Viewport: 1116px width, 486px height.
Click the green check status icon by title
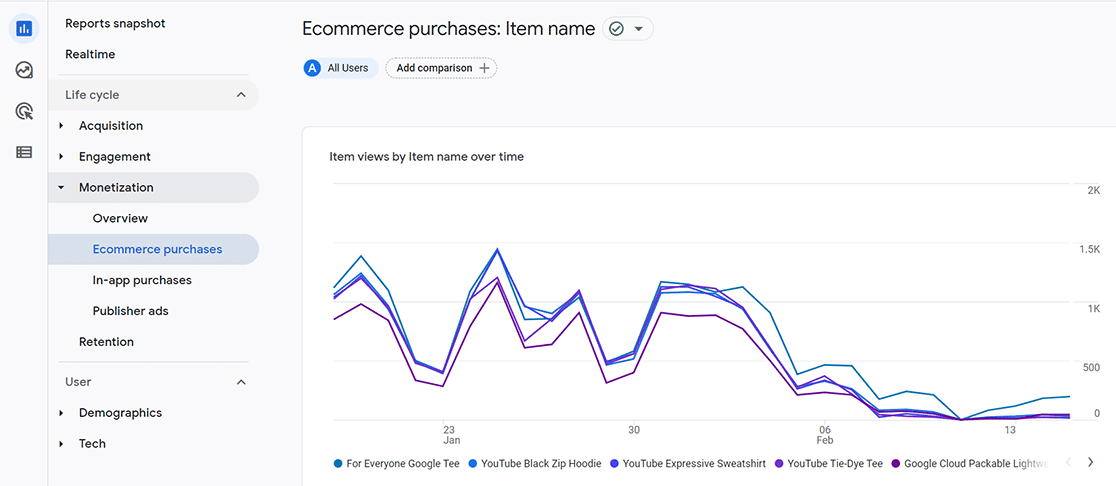[616, 28]
